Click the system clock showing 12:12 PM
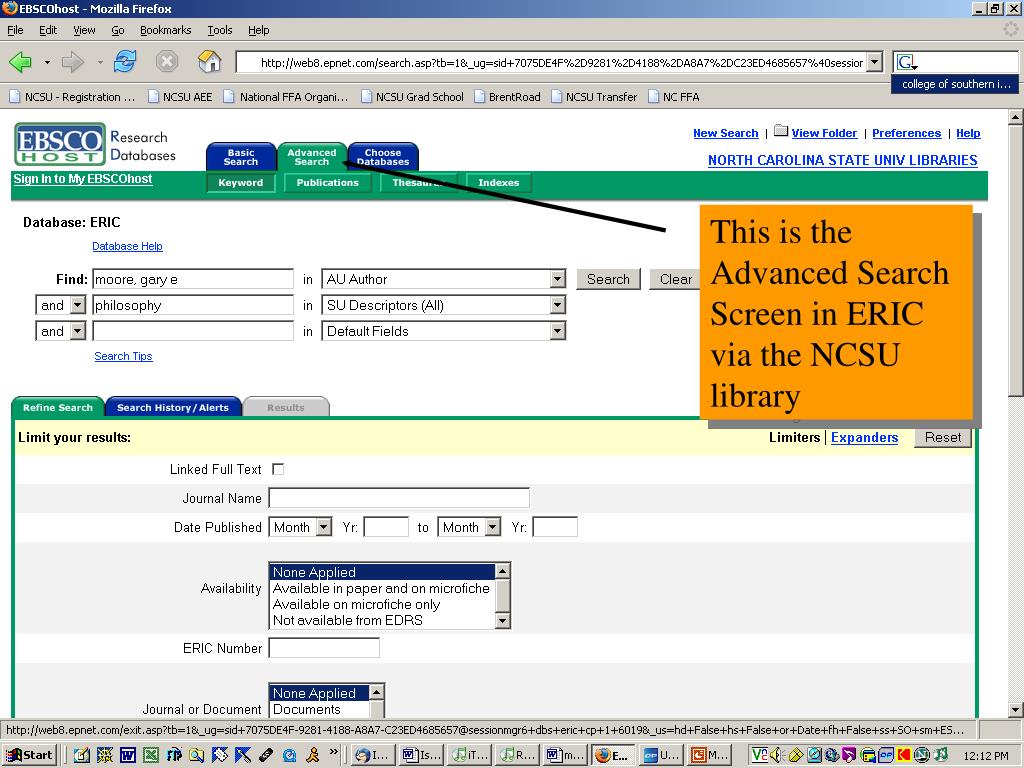 click(985, 756)
